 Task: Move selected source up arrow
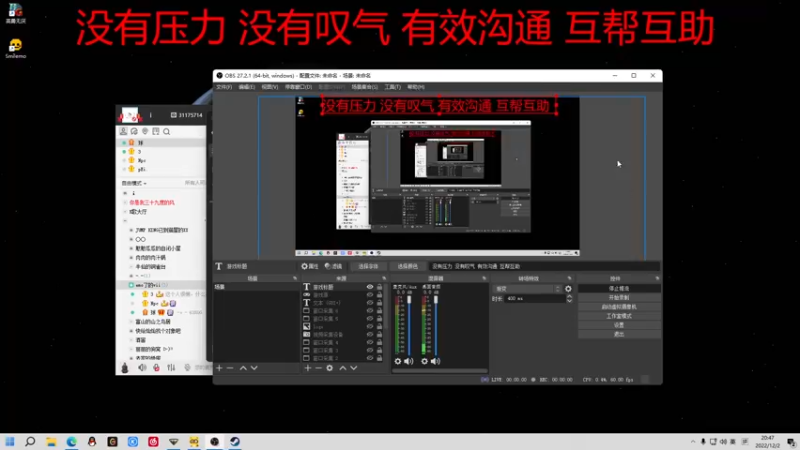coord(343,368)
